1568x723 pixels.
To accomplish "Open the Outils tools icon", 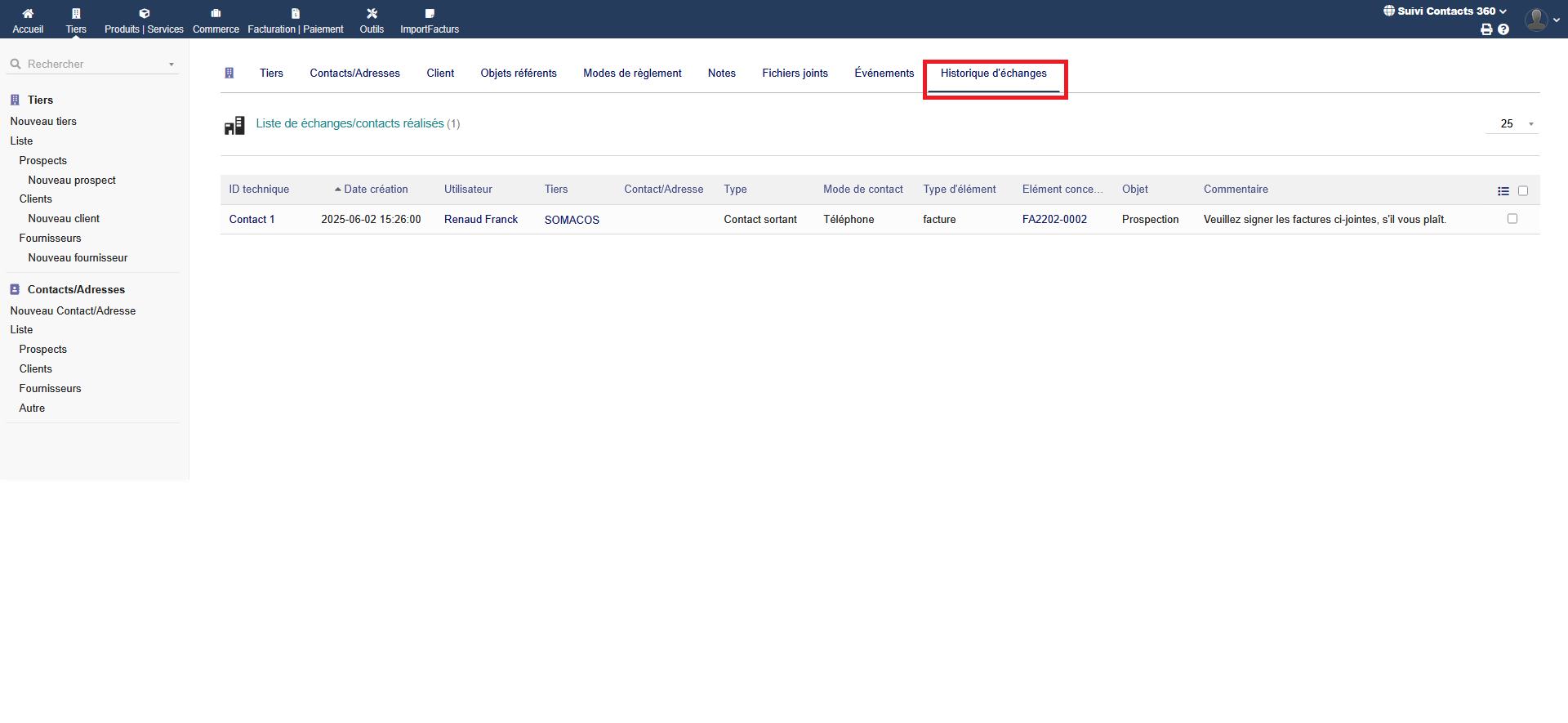I will (x=372, y=14).
